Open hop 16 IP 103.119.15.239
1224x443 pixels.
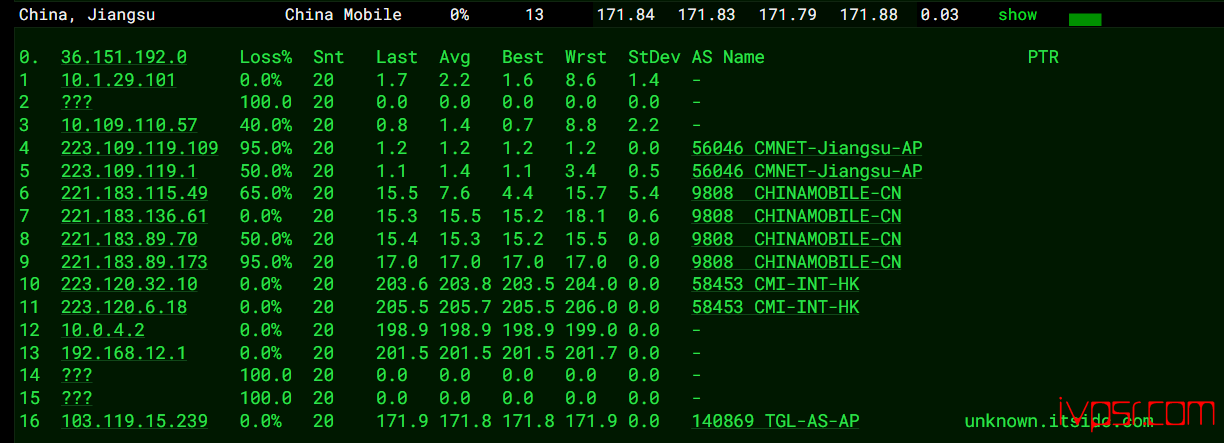(x=134, y=421)
